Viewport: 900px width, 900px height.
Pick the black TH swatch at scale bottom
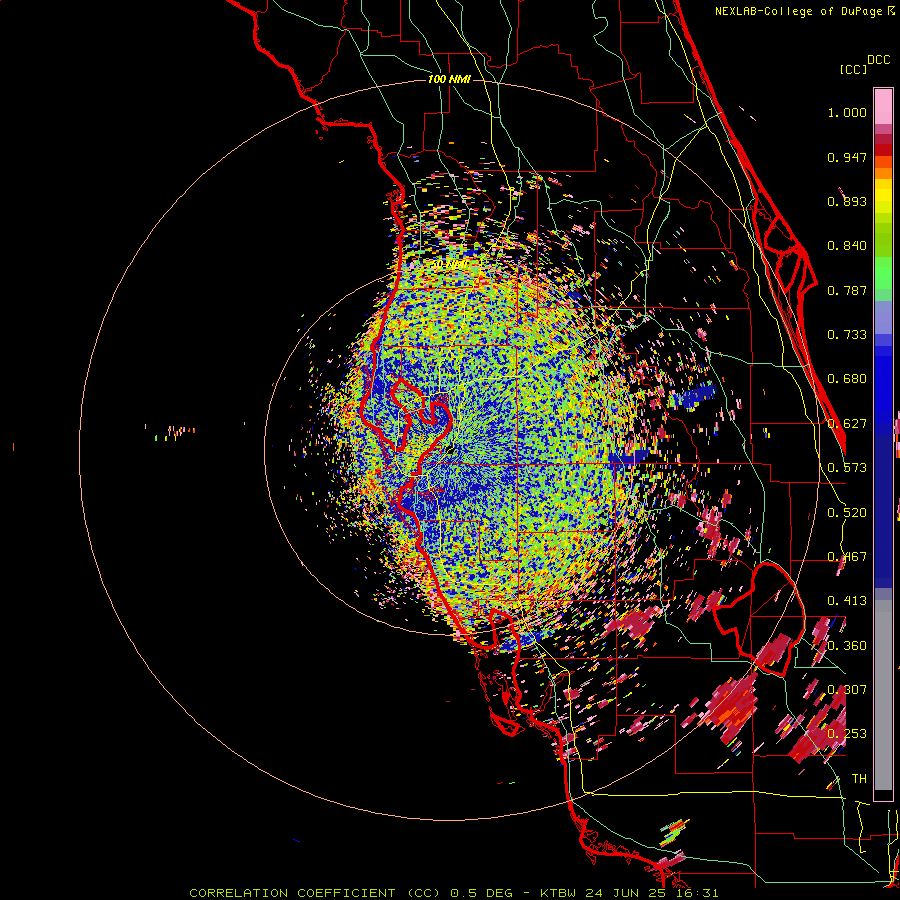(x=883, y=794)
